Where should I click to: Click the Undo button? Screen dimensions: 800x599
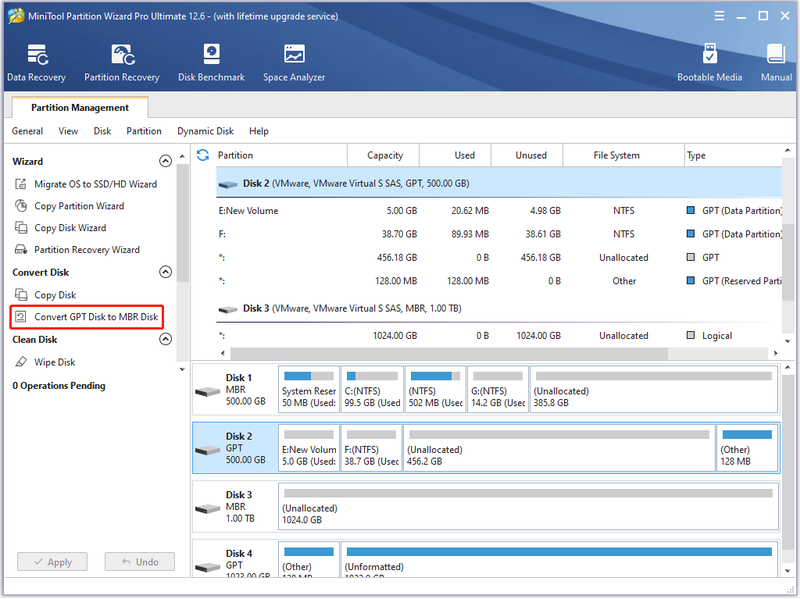point(140,562)
